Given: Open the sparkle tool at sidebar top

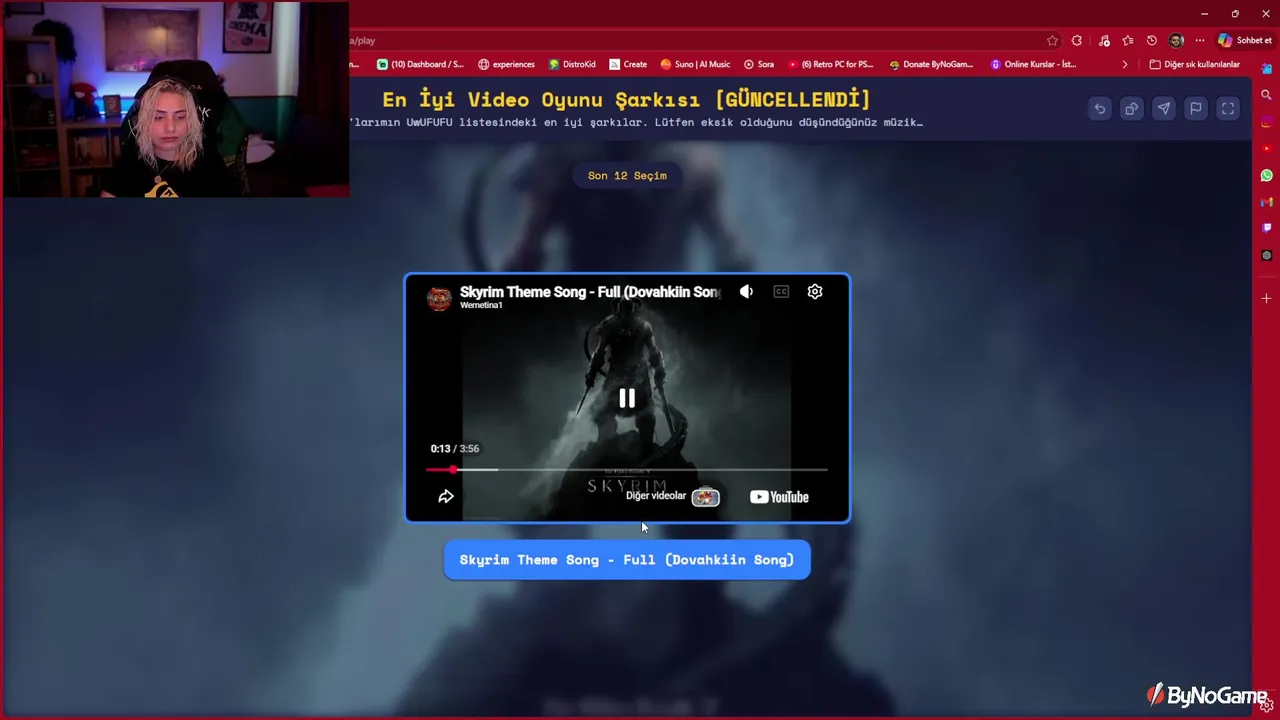Looking at the screenshot, I should 1266,68.
